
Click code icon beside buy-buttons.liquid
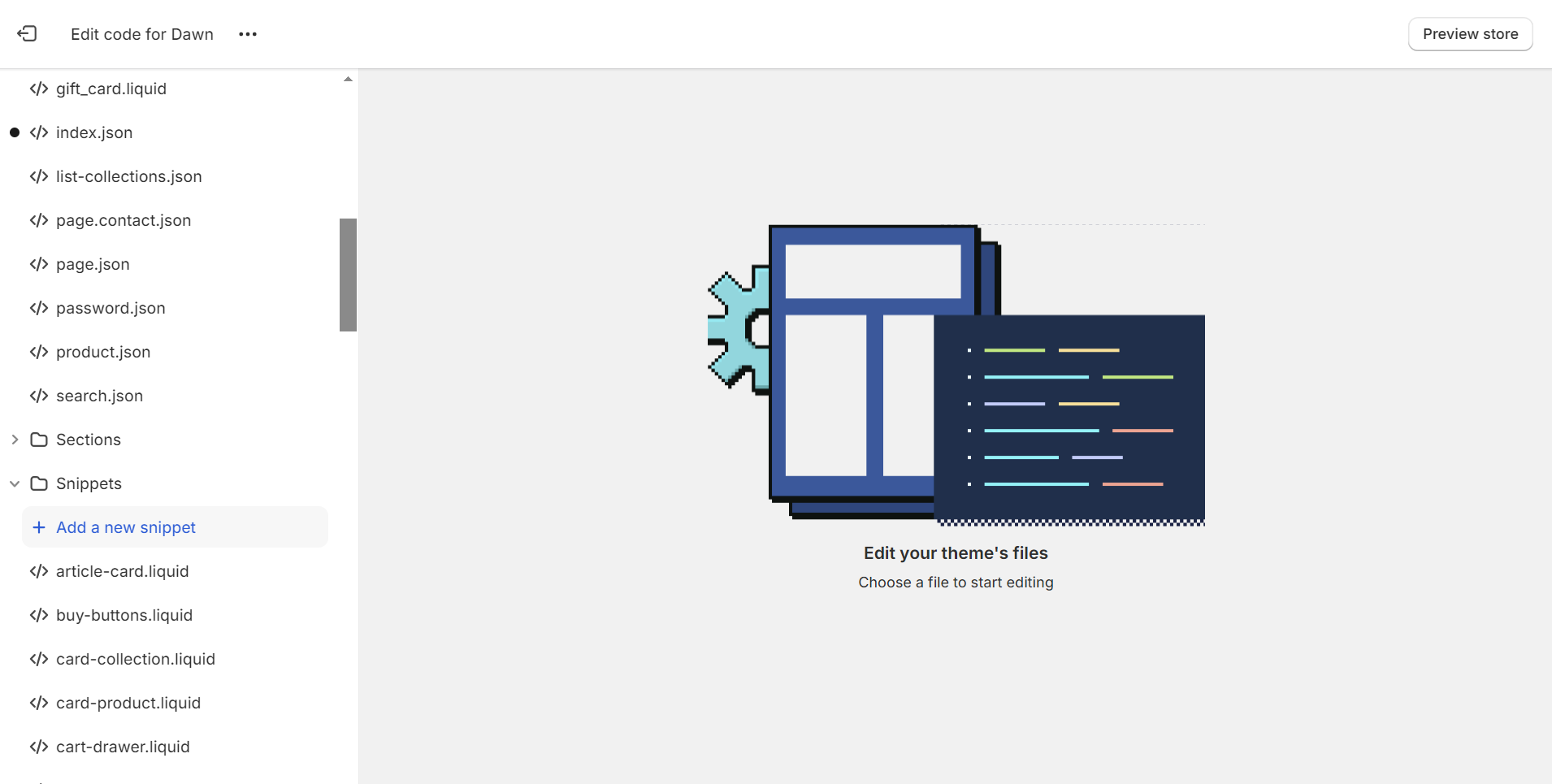[39, 615]
